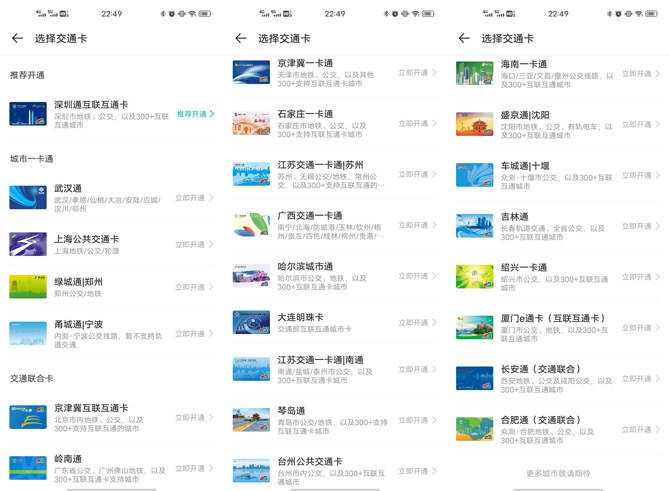Select the 武汉通 card title text

[x=68, y=188]
